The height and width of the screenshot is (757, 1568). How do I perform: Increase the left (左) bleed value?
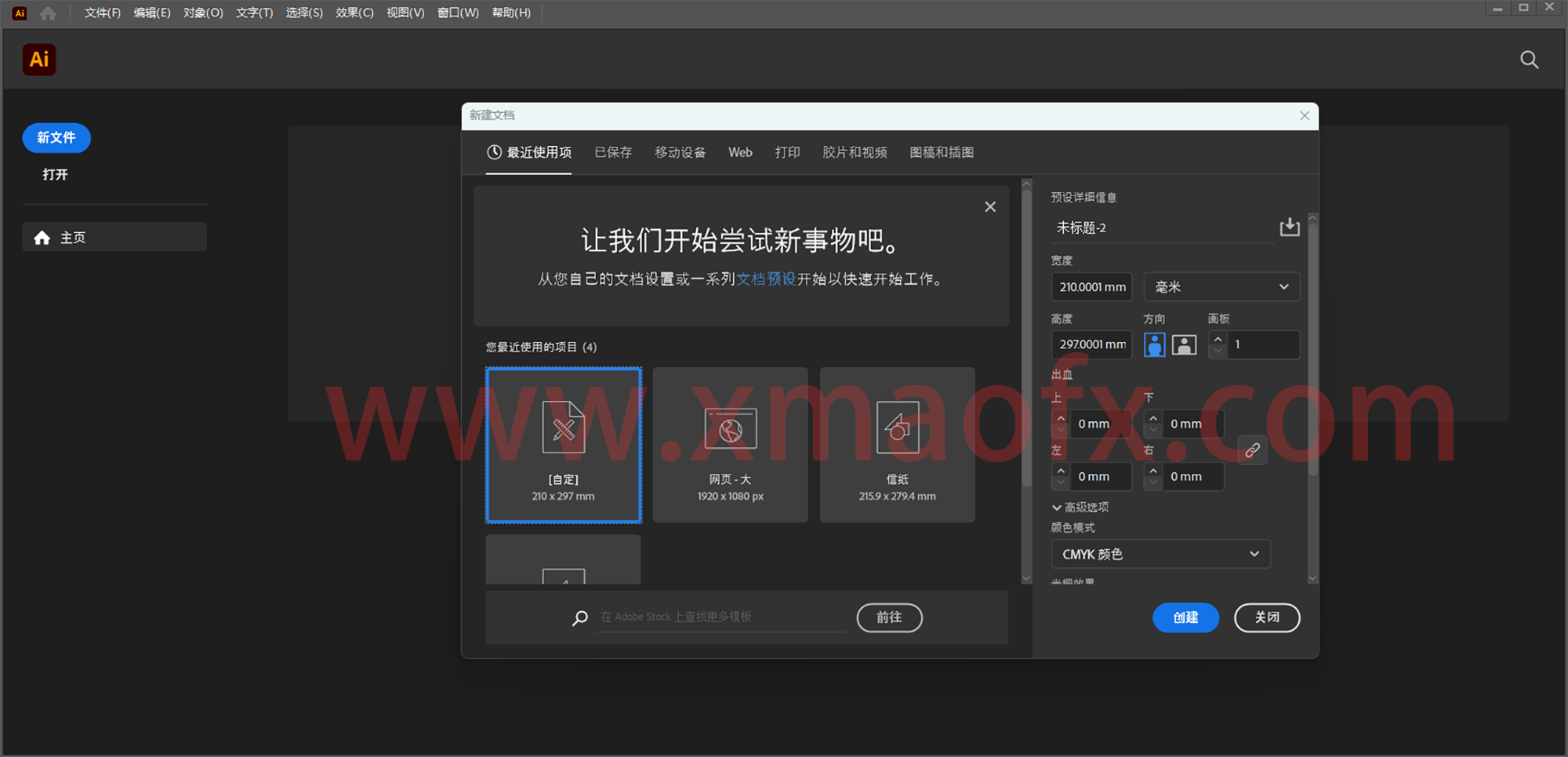1061,471
